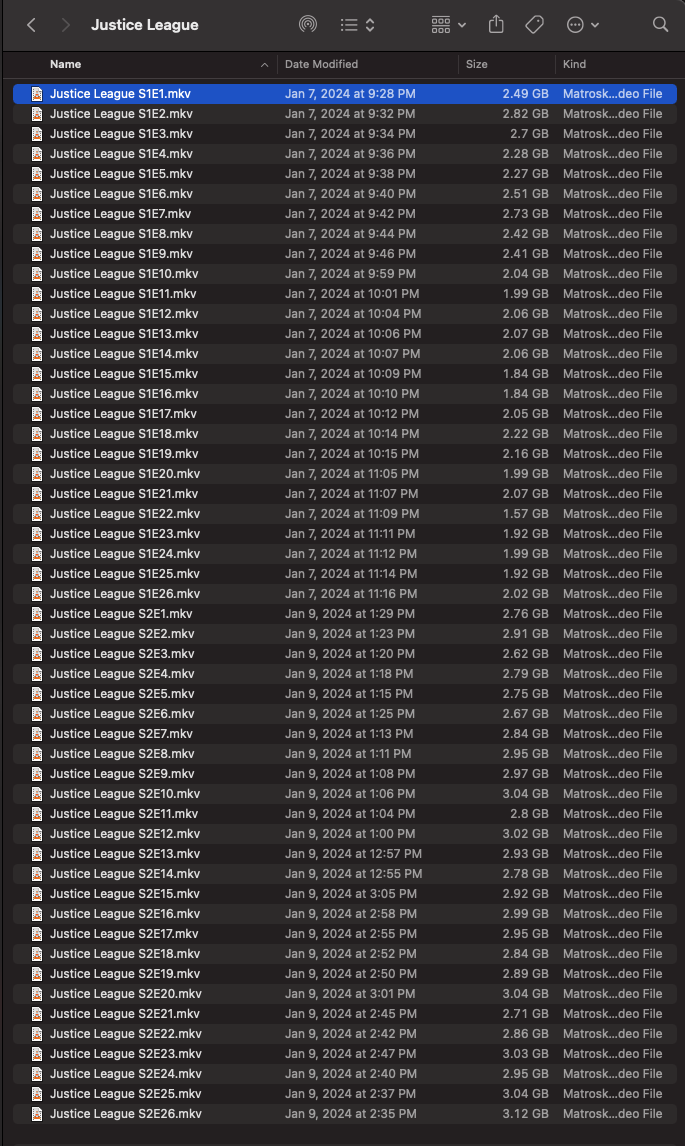Screen dimensions: 685x1146
Task: Select file name Justice League S1E13.mkv
Action: click(124, 333)
